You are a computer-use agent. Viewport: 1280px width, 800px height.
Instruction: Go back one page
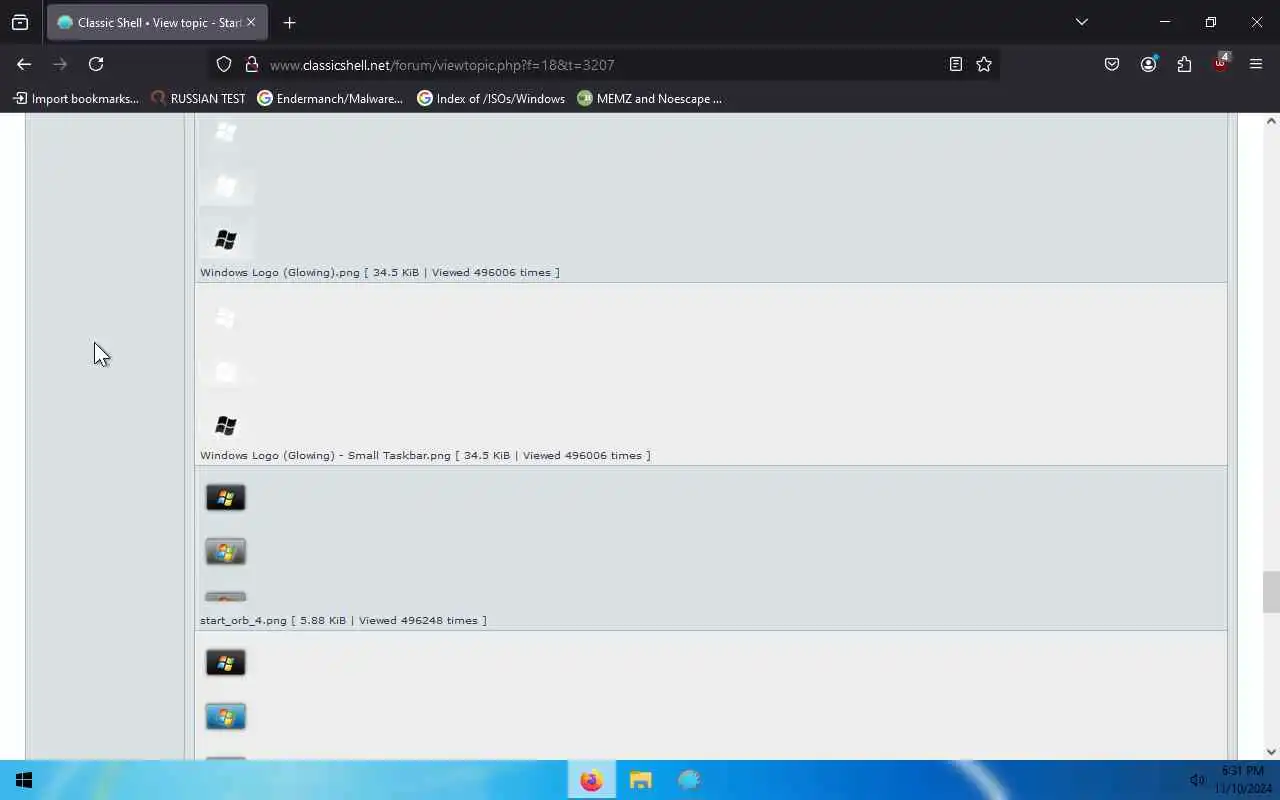pos(24,64)
